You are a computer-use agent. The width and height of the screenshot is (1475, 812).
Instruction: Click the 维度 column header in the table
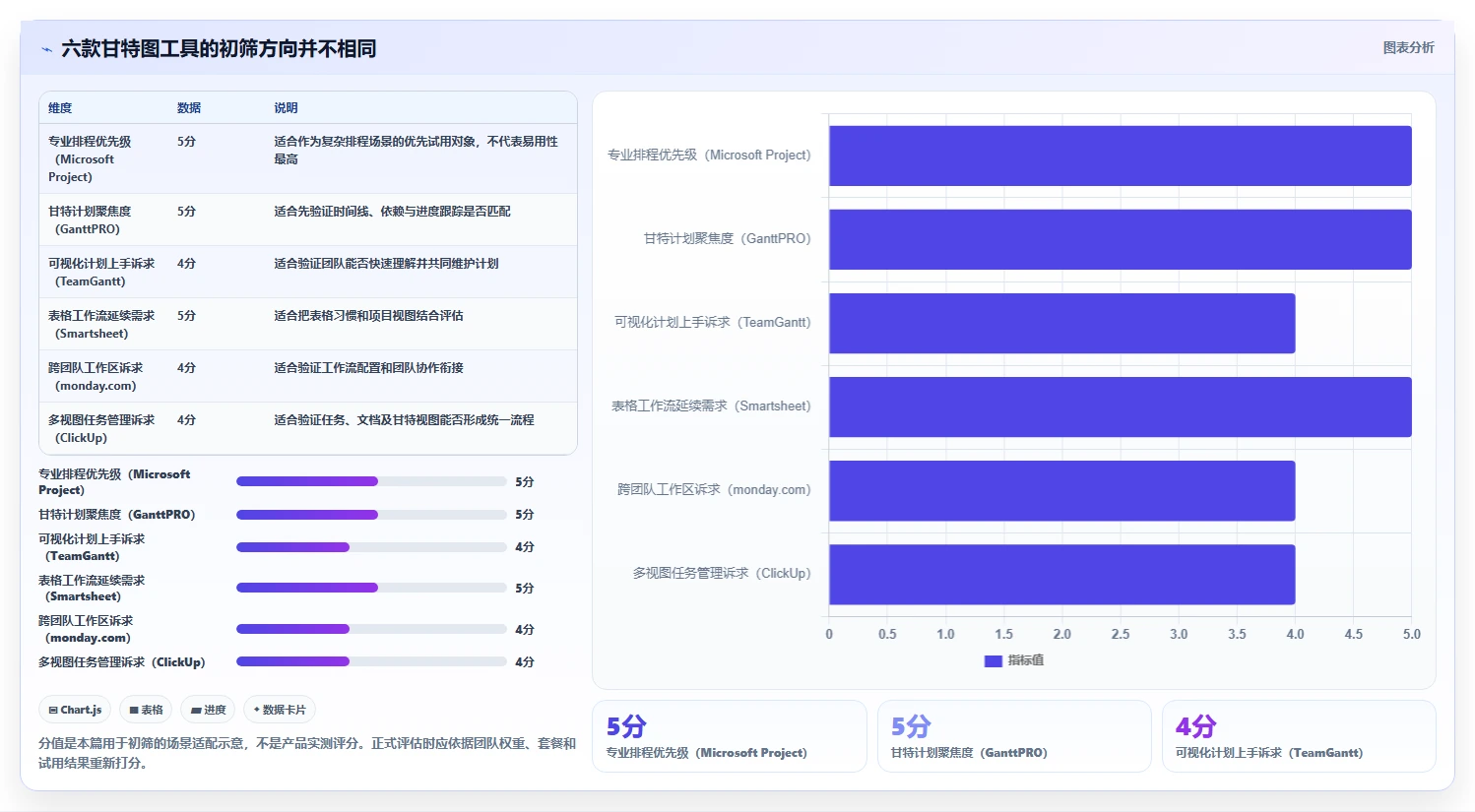(x=60, y=108)
